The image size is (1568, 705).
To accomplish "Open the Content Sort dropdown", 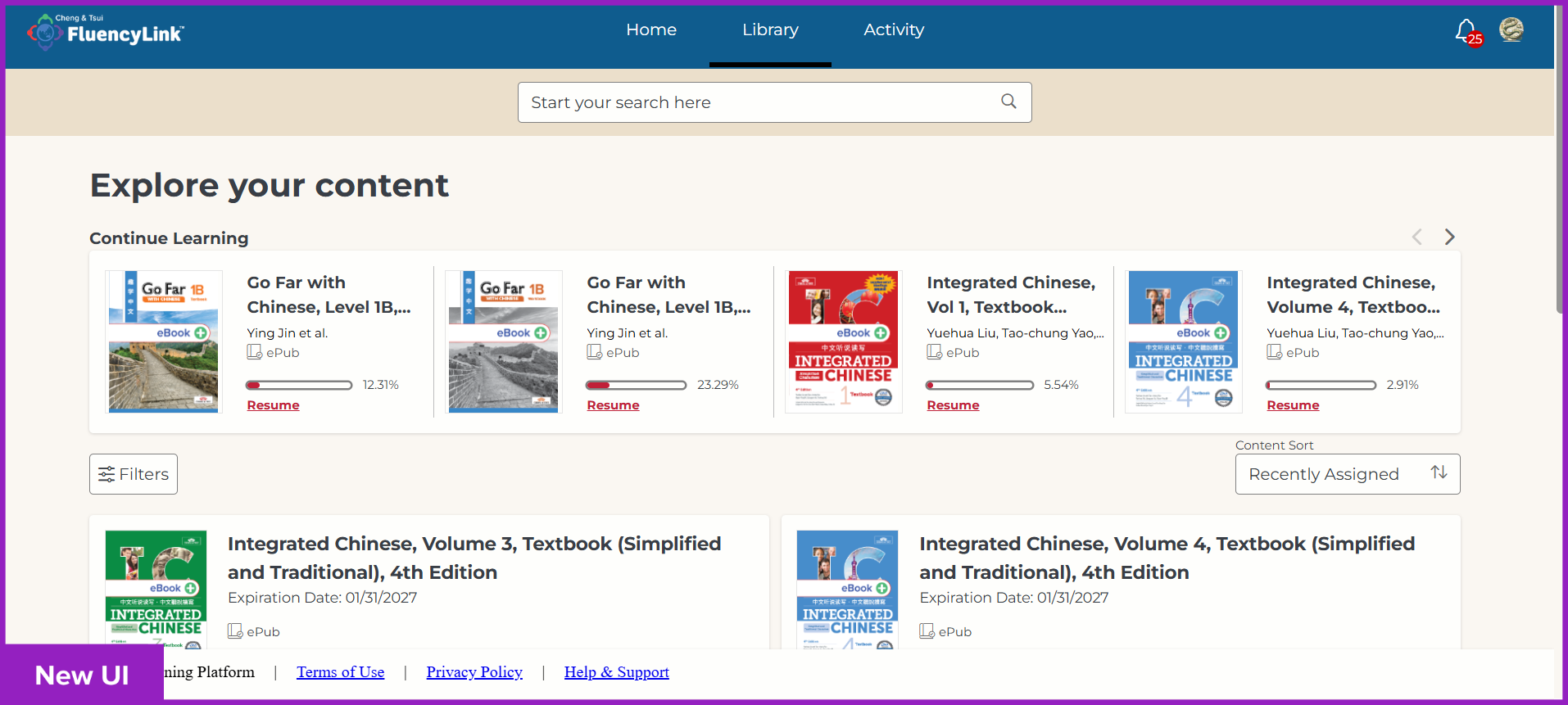I will coord(1348,474).
